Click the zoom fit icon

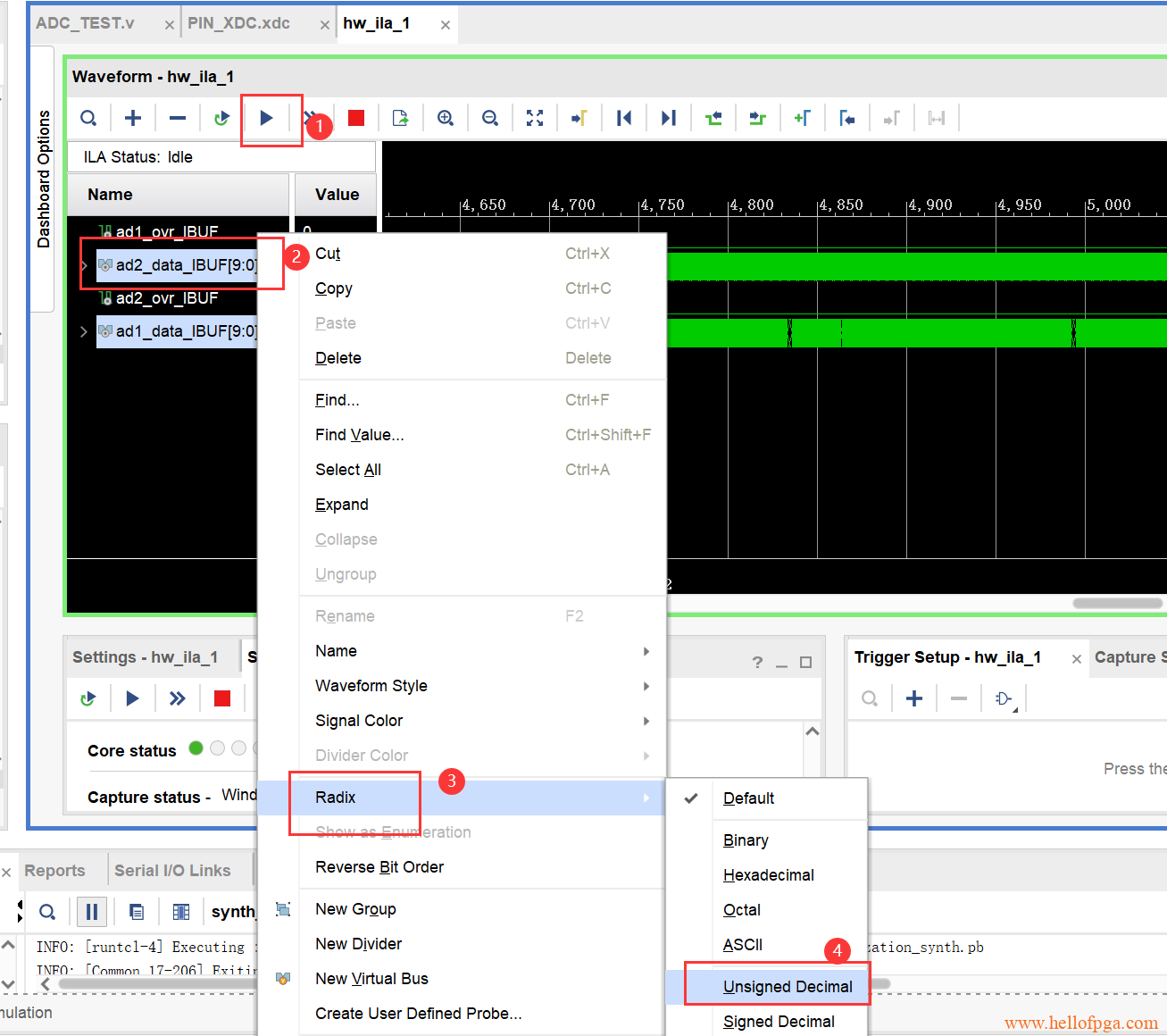[535, 118]
